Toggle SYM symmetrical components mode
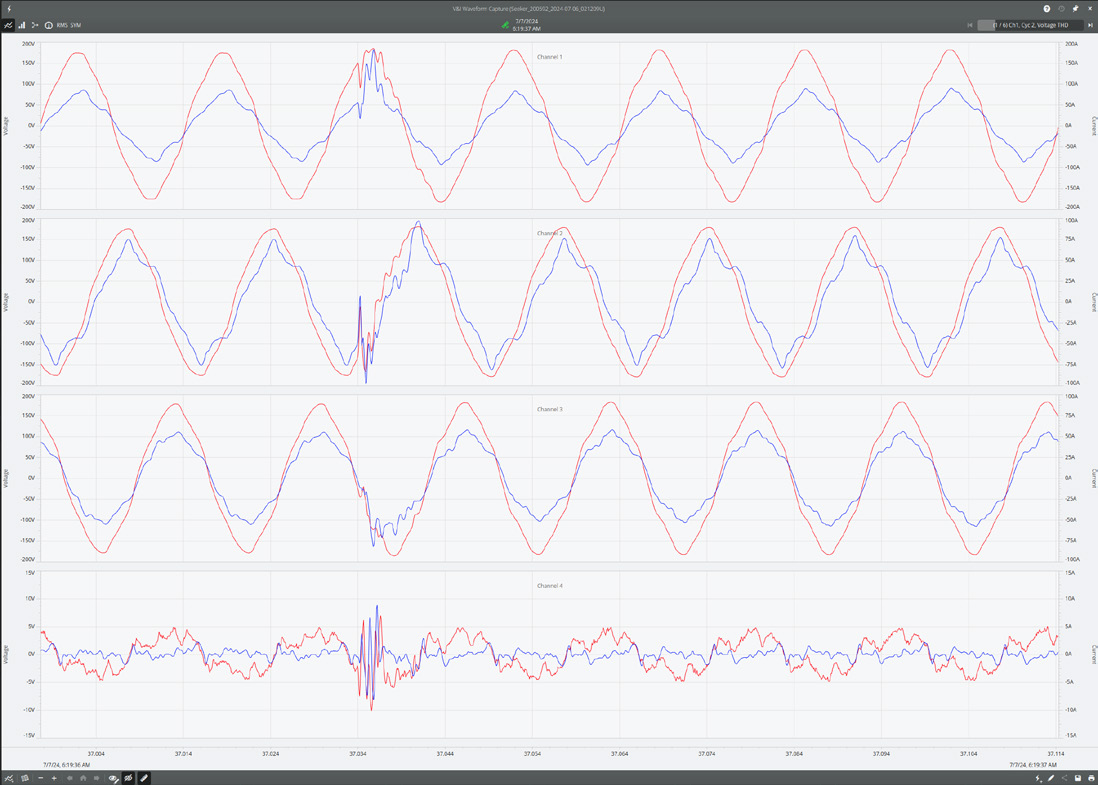The image size is (1098, 785). pyautogui.click(x=75, y=25)
